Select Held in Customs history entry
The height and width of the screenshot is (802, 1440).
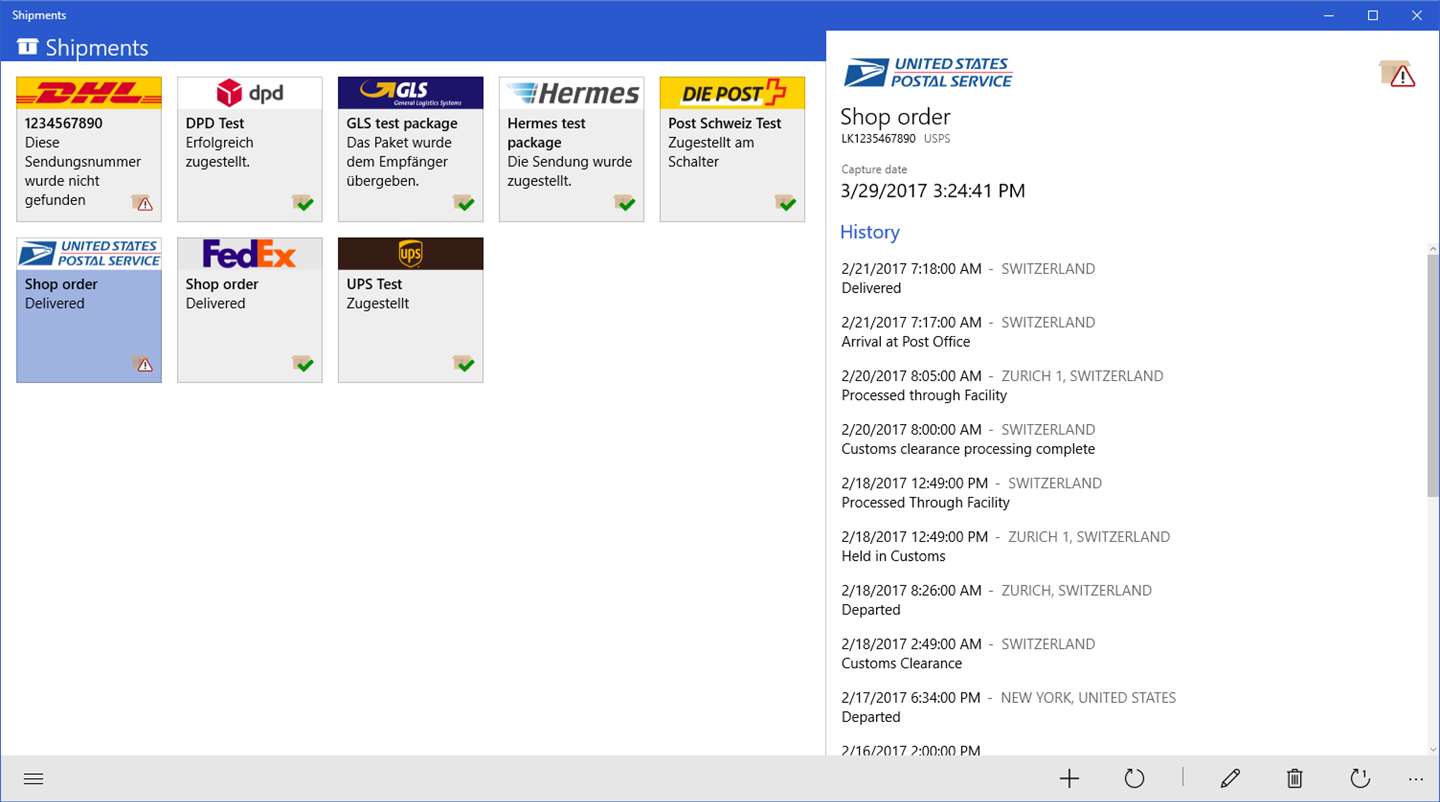point(1005,546)
